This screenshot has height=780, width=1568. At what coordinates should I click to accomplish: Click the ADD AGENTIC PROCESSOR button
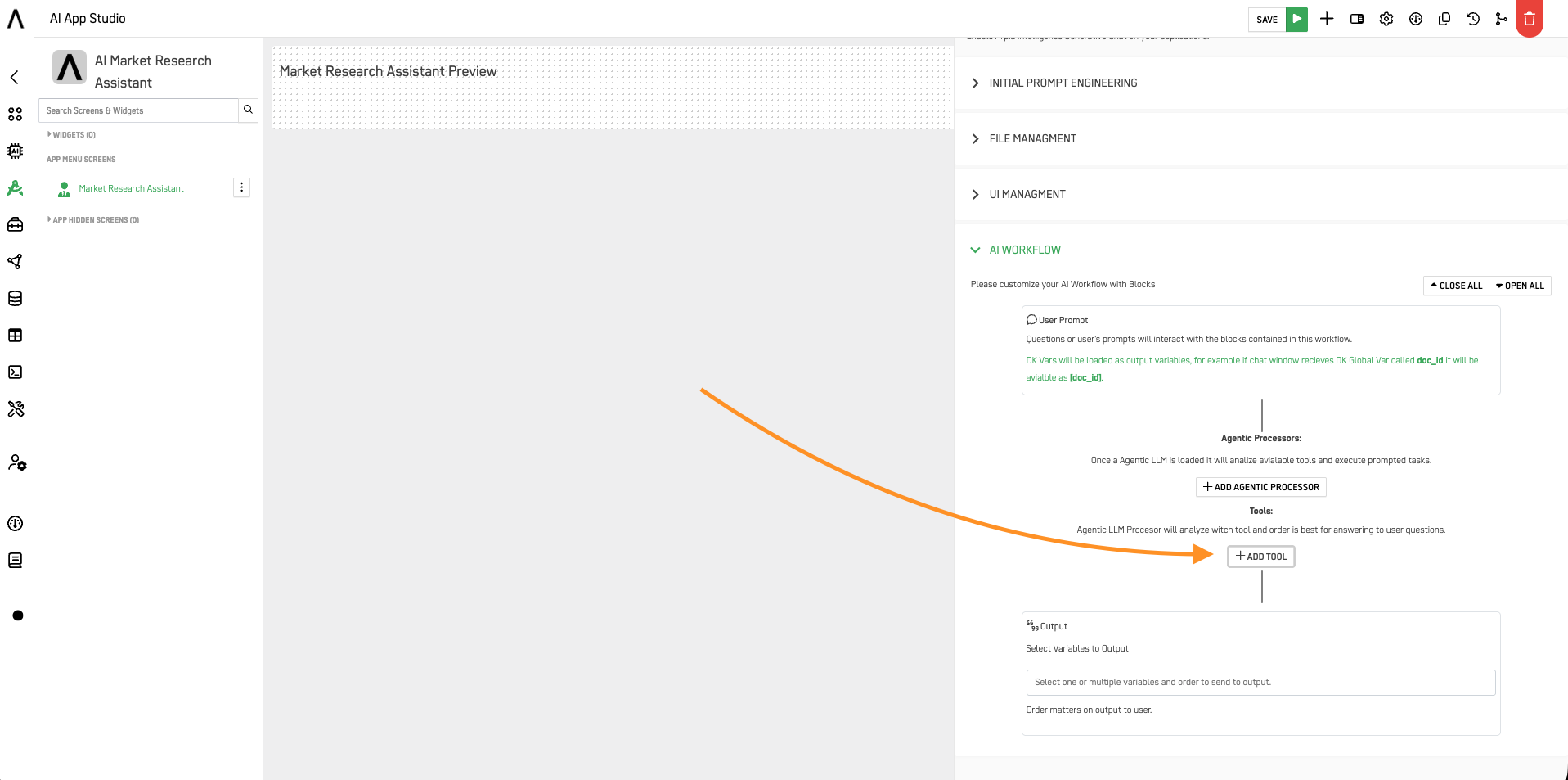pyautogui.click(x=1260, y=486)
